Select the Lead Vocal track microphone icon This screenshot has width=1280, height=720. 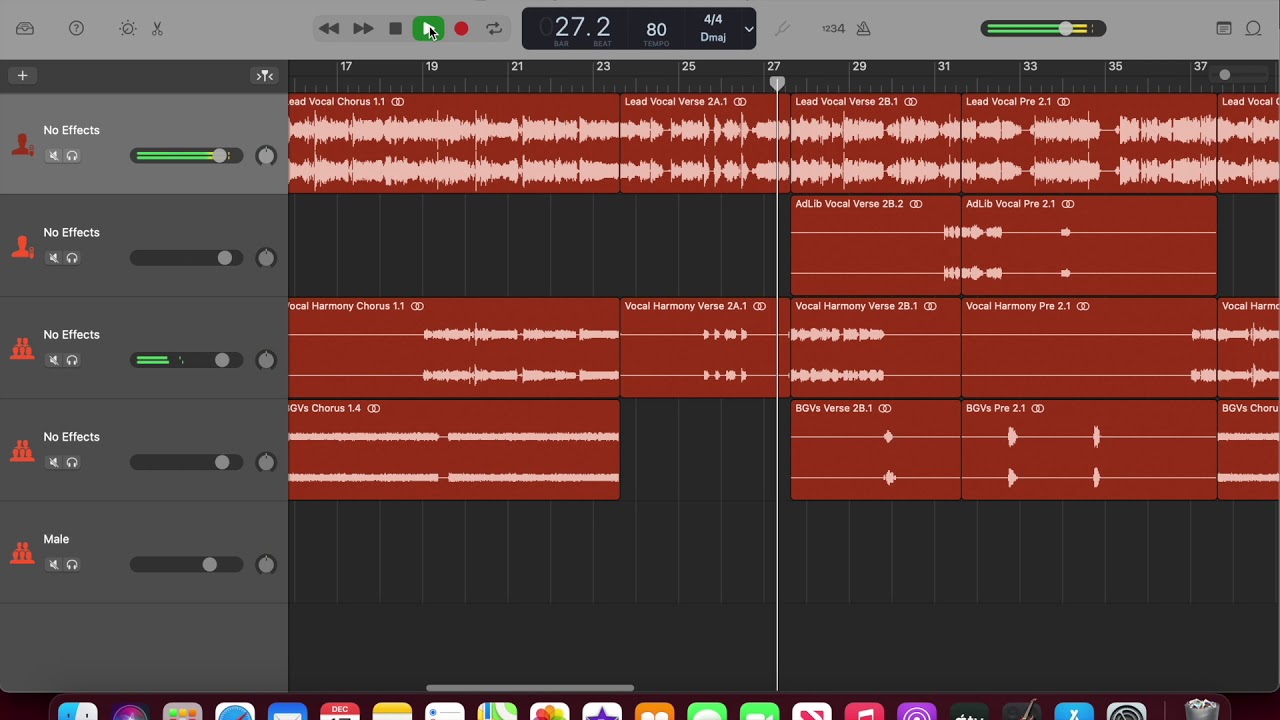(x=21, y=144)
